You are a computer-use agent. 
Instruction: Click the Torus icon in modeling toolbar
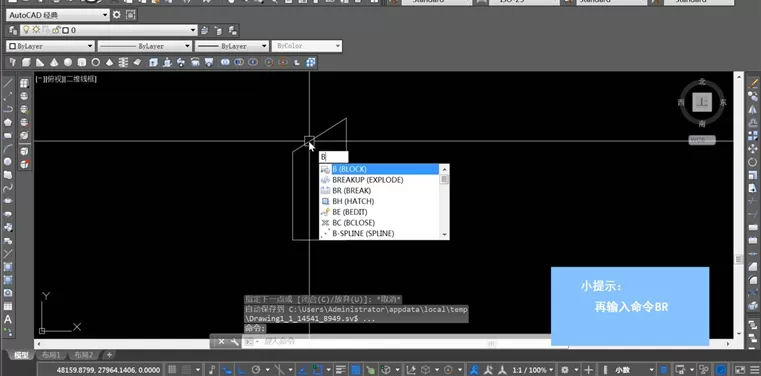[96, 62]
